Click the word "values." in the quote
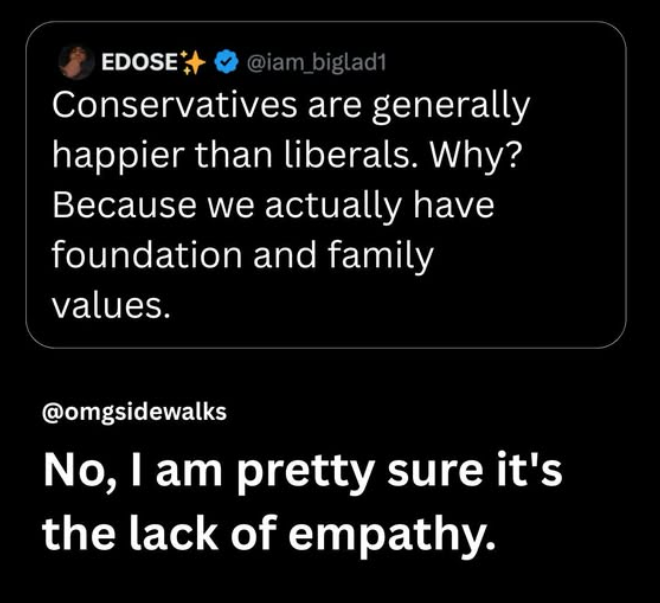This screenshot has width=660, height=603. click(x=108, y=306)
